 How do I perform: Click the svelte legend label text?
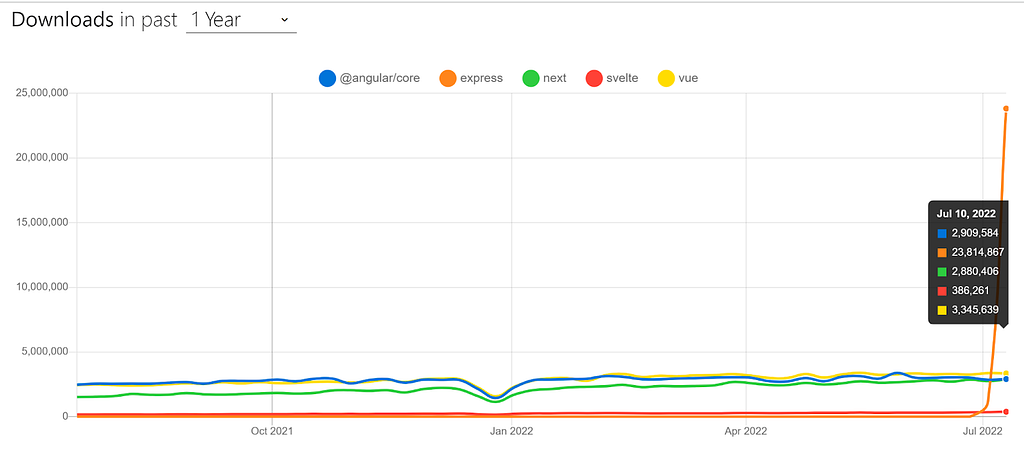[622, 78]
